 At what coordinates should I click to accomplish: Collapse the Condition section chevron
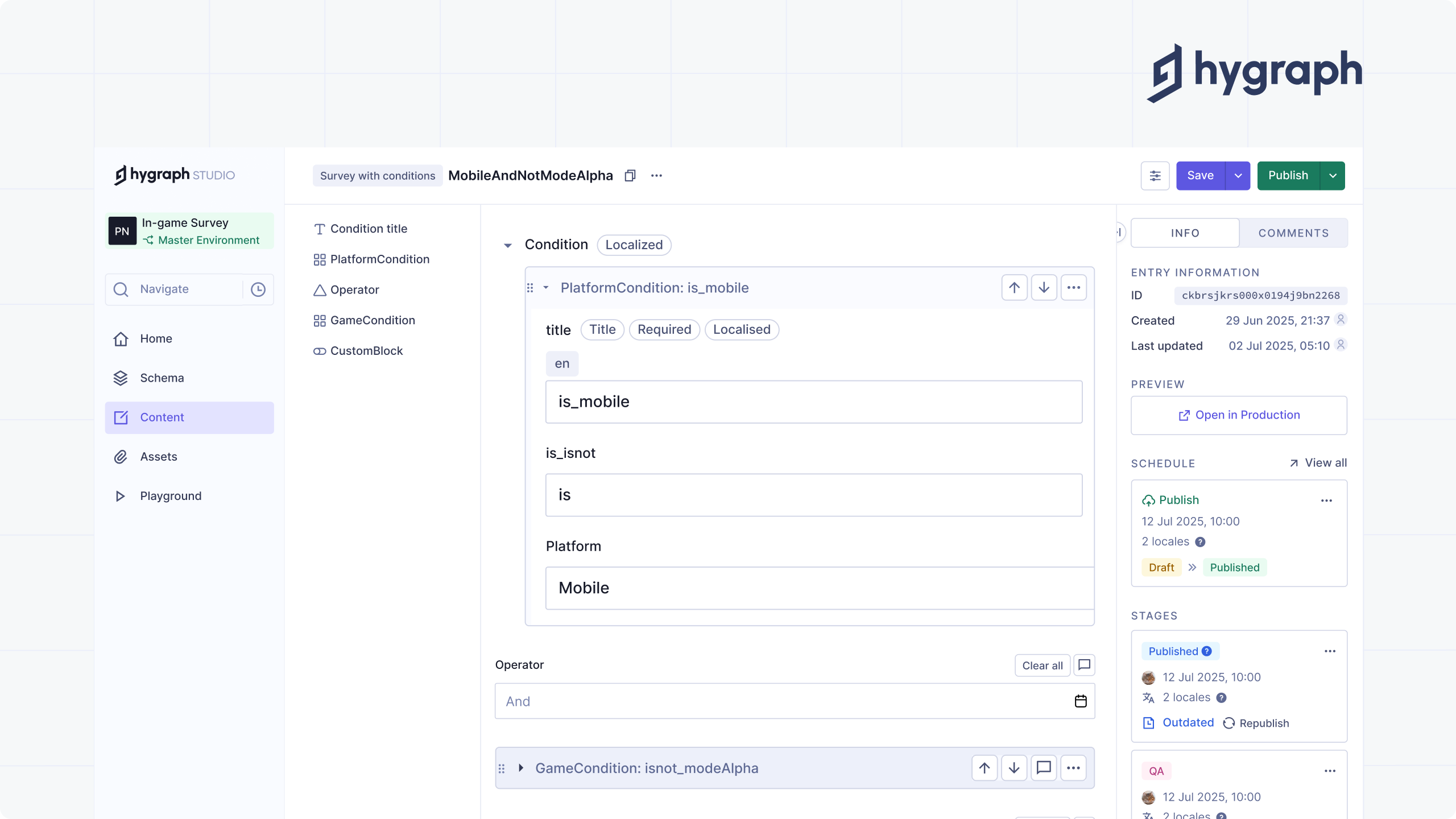click(x=508, y=245)
